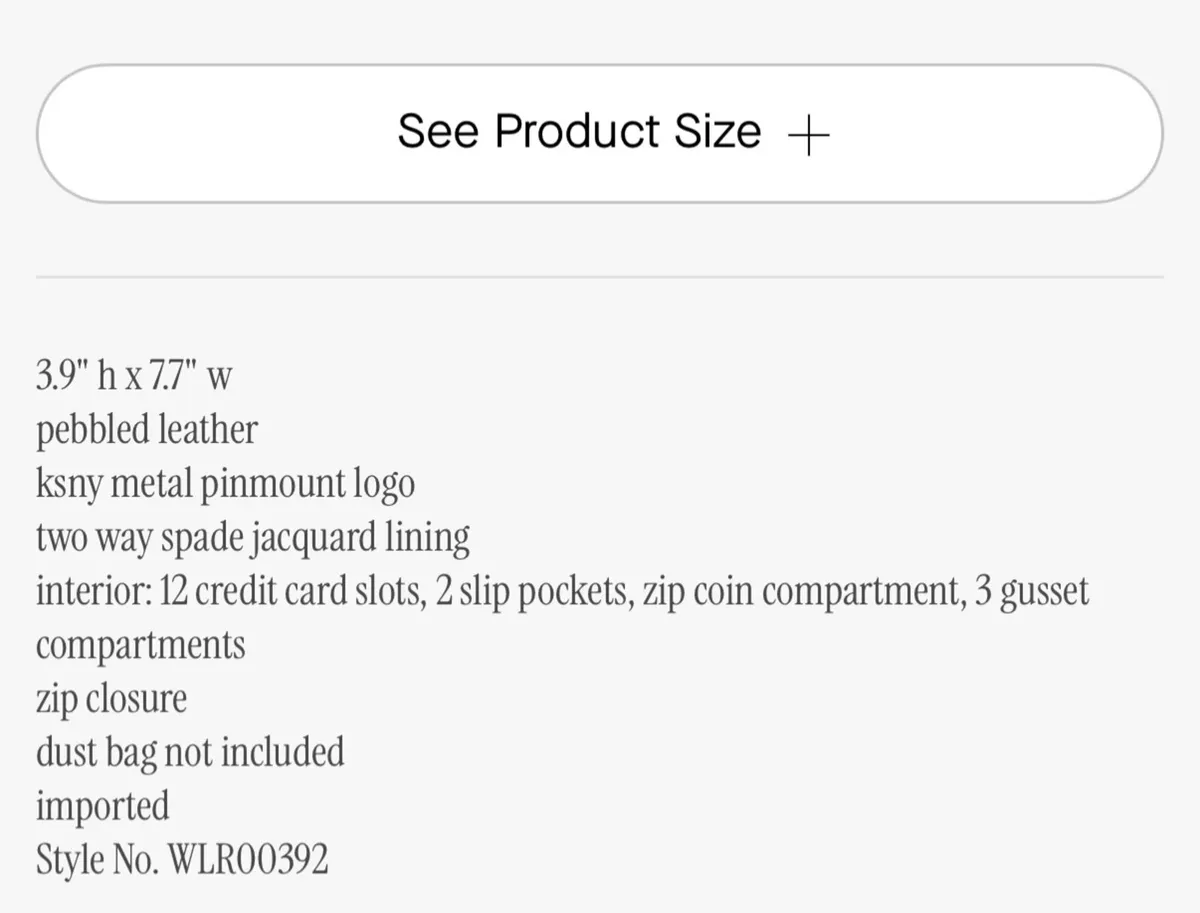This screenshot has height=913, width=1200.
Task: Click the plus icon beside See Product Size
Action: point(809,134)
